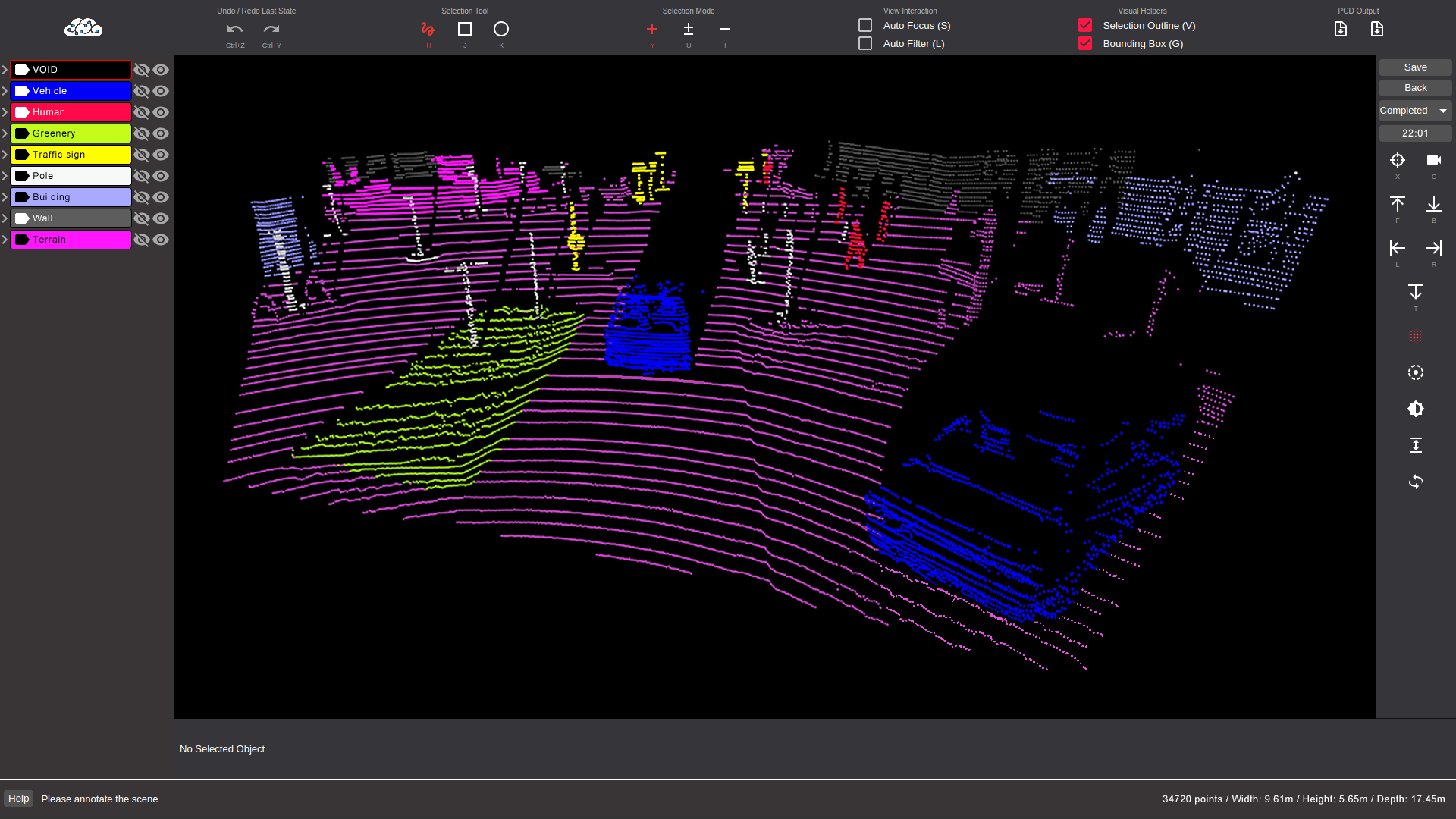Click the rotate sync arrows icon
1456x819 pixels.
(1416, 482)
